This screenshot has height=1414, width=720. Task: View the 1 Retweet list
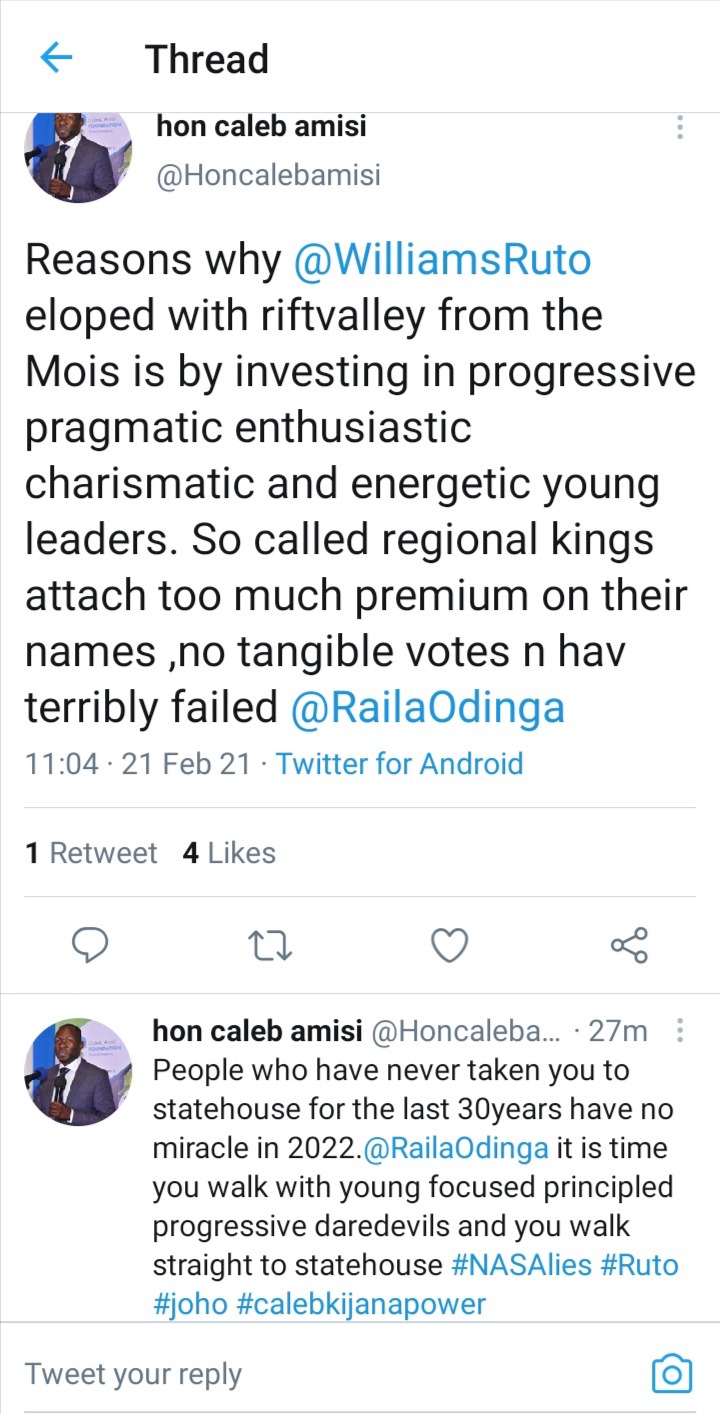point(91,853)
